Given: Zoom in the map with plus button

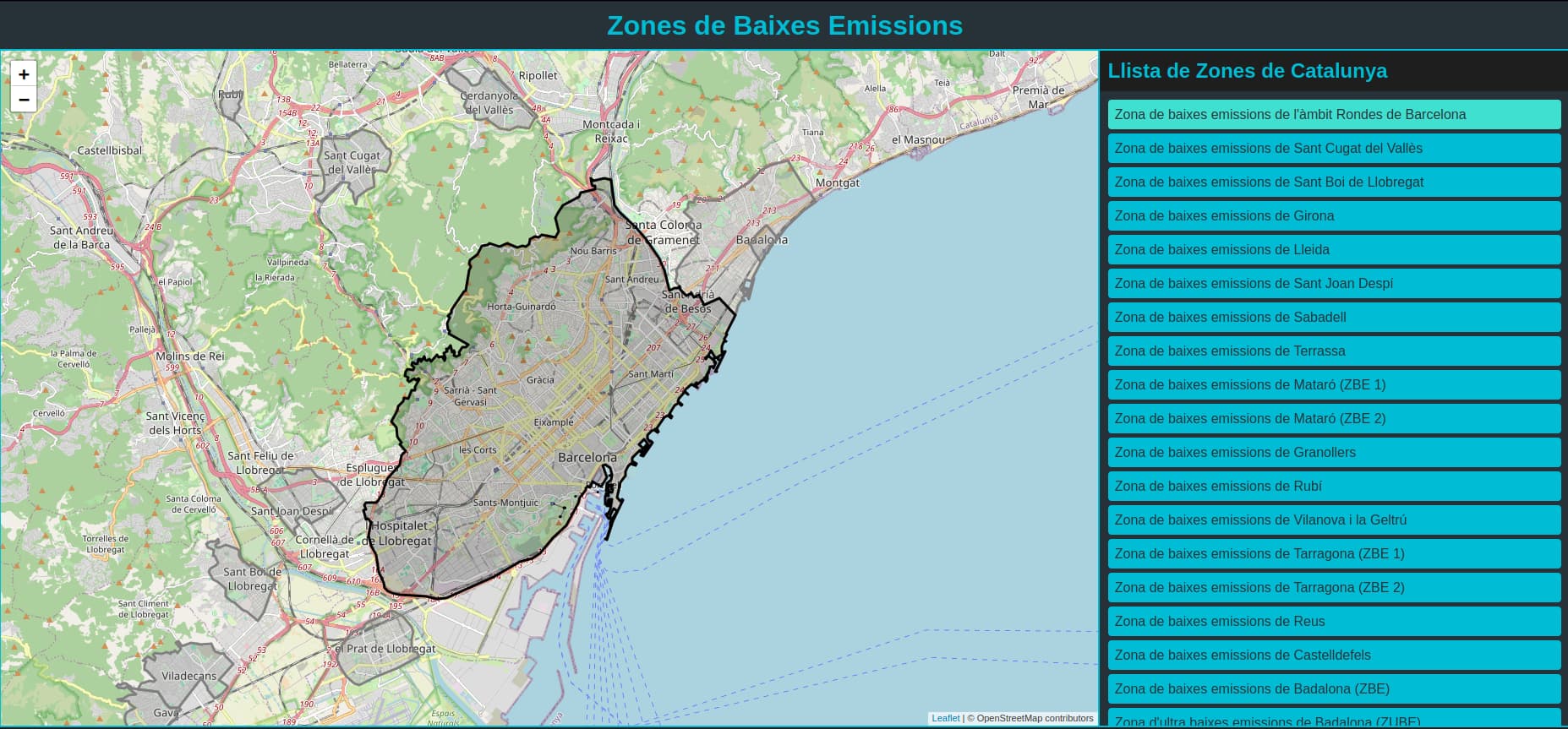Looking at the screenshot, I should pos(24,74).
